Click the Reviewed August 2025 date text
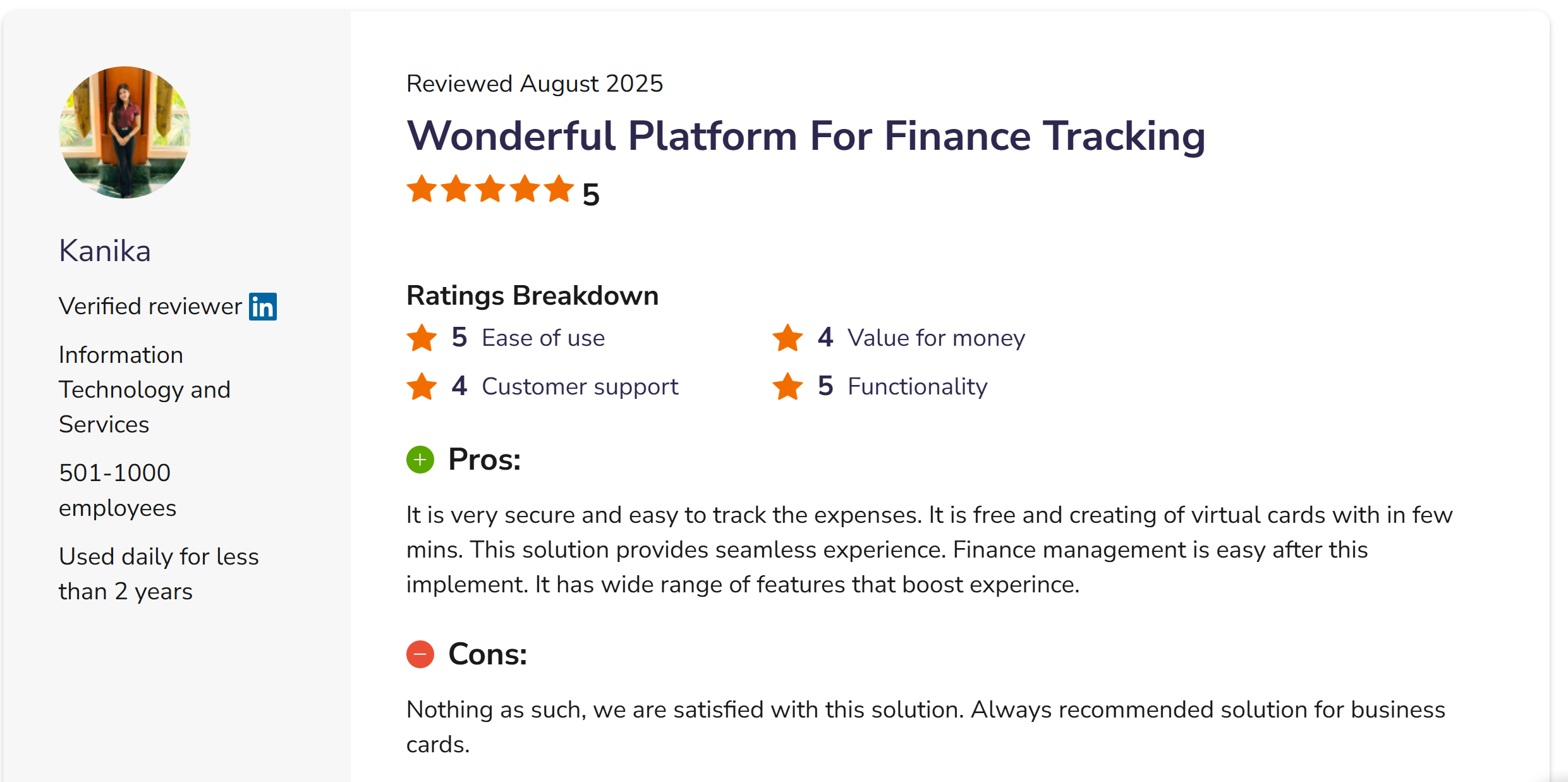1568x782 pixels. click(x=535, y=83)
